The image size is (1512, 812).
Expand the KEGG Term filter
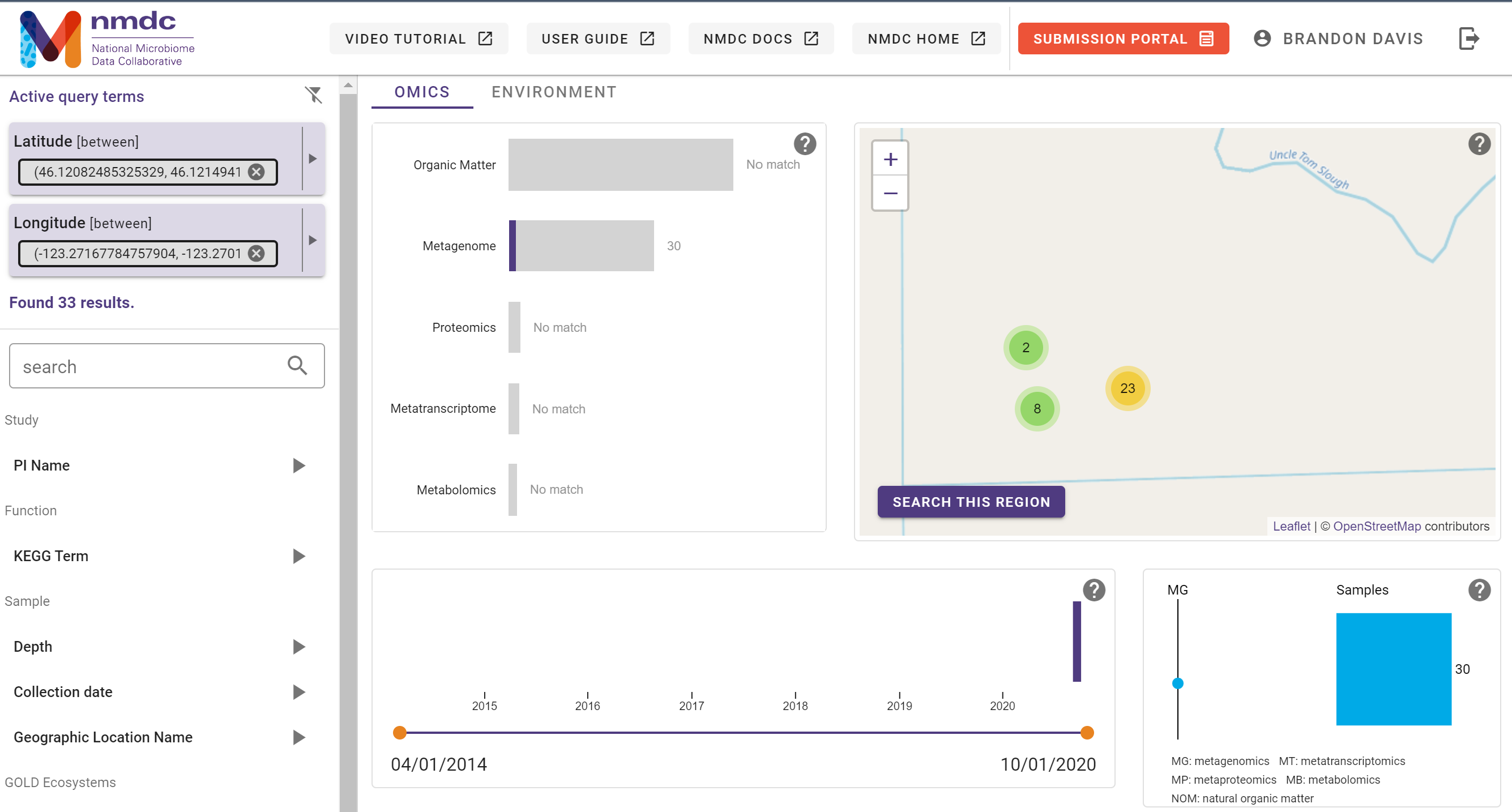click(x=299, y=555)
